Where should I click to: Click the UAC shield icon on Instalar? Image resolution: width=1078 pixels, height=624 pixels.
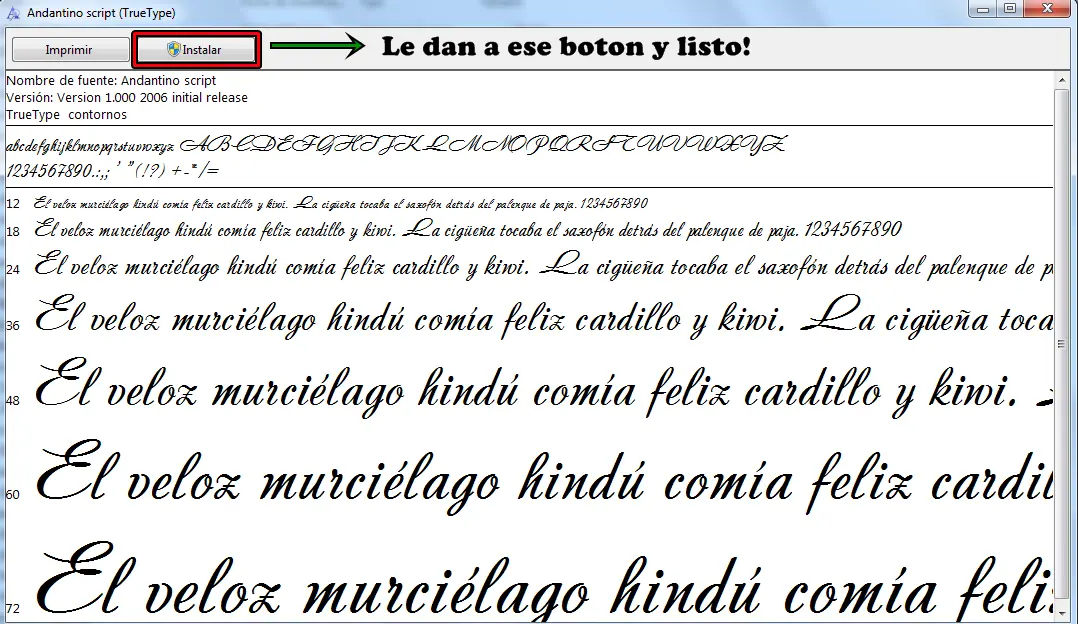point(173,49)
